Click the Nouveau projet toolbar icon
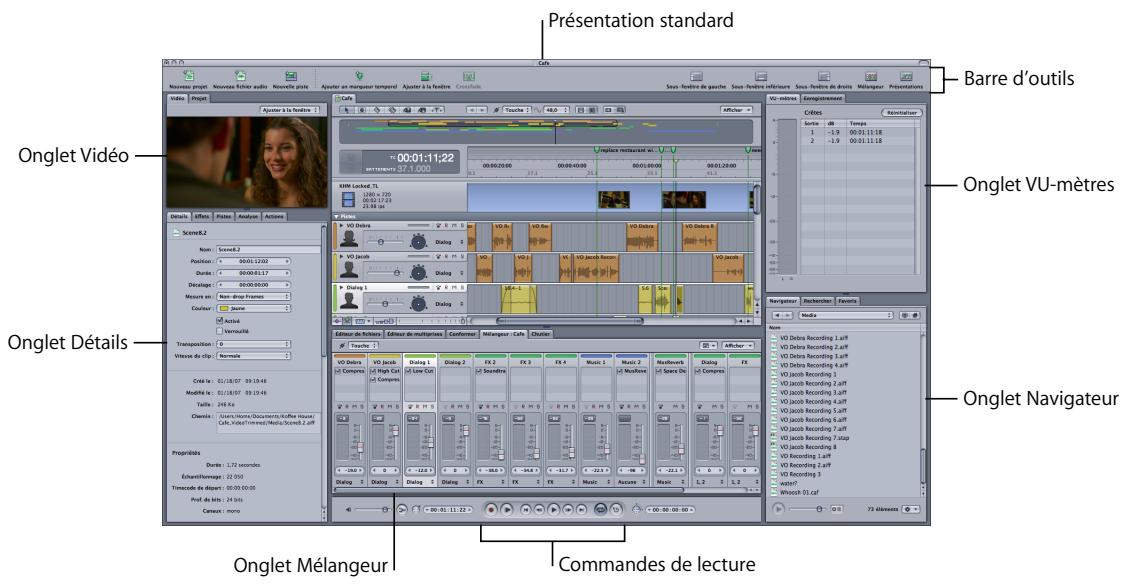Image resolution: width=1123 pixels, height=584 pixels. (x=189, y=75)
